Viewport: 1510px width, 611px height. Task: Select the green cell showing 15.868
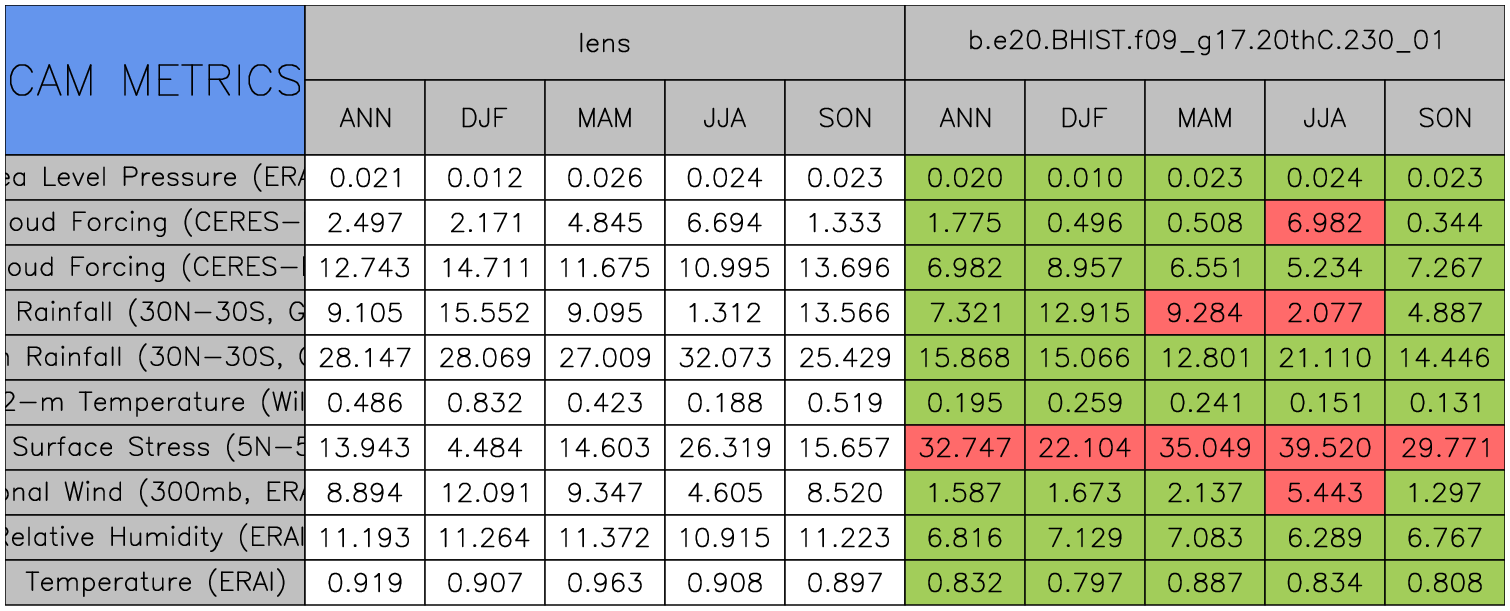click(x=965, y=358)
